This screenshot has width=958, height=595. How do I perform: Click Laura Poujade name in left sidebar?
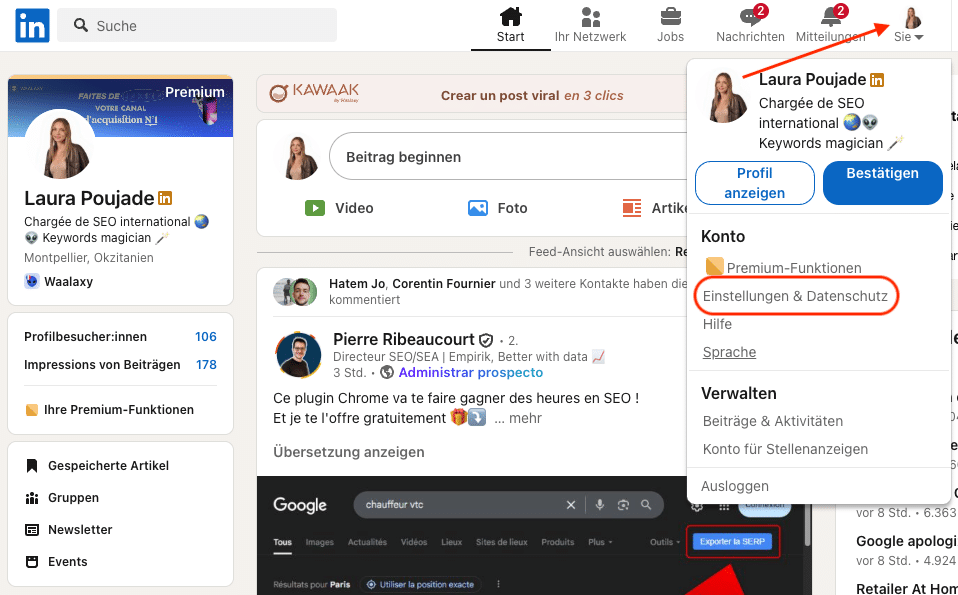pos(89,198)
